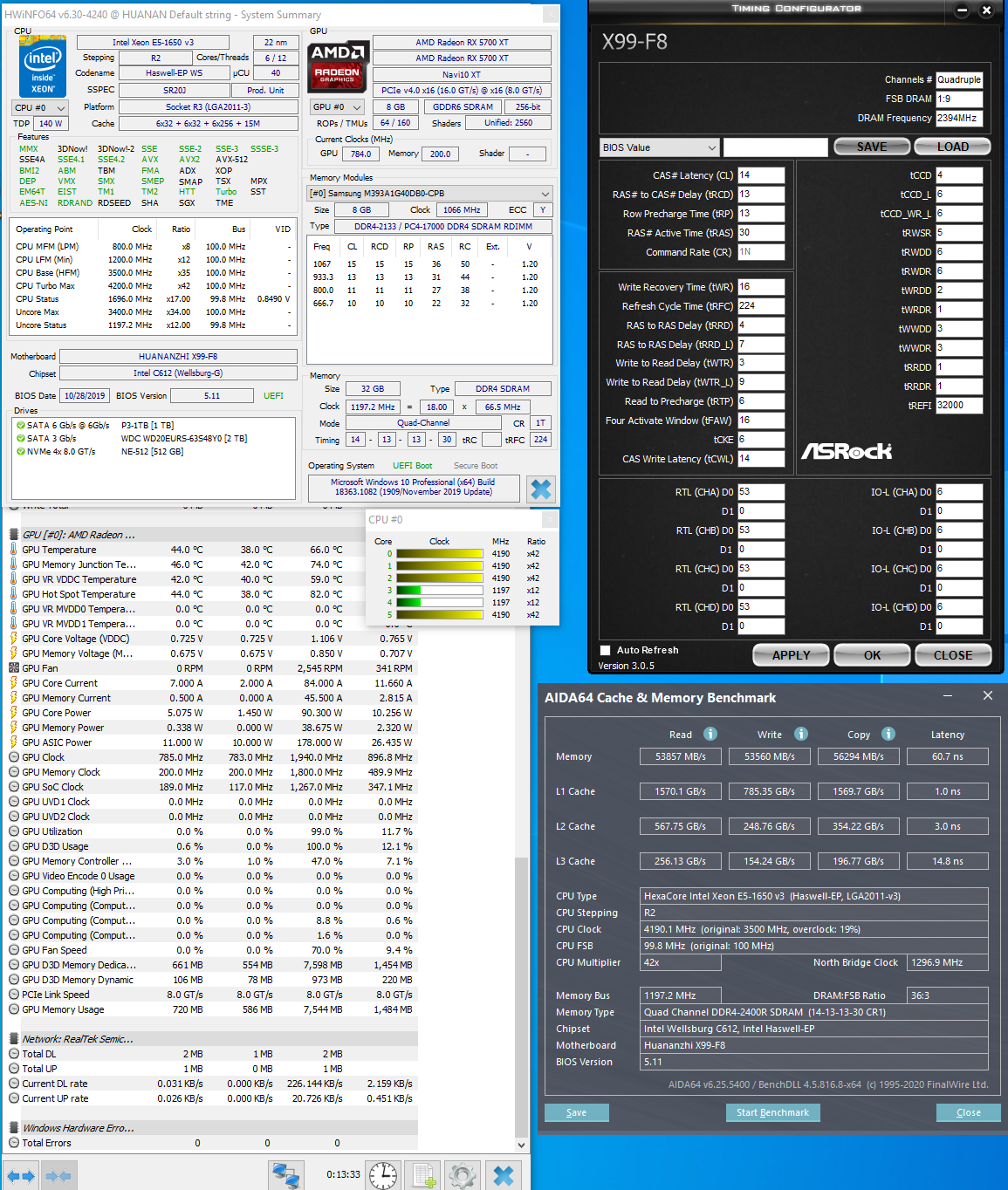Select the PCIe Link Speed sensor row

point(213,995)
